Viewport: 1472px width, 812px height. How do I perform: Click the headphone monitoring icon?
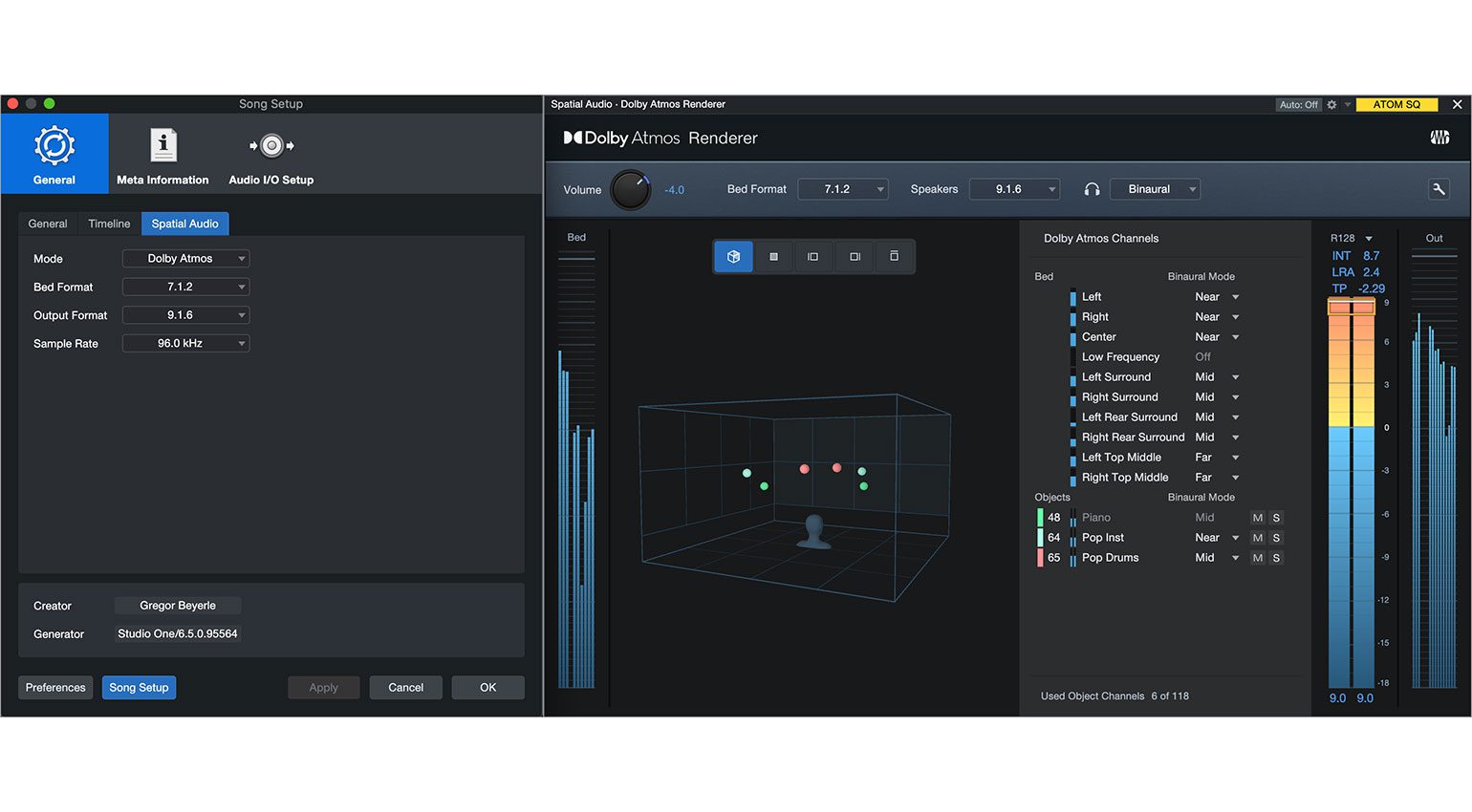coord(1091,188)
